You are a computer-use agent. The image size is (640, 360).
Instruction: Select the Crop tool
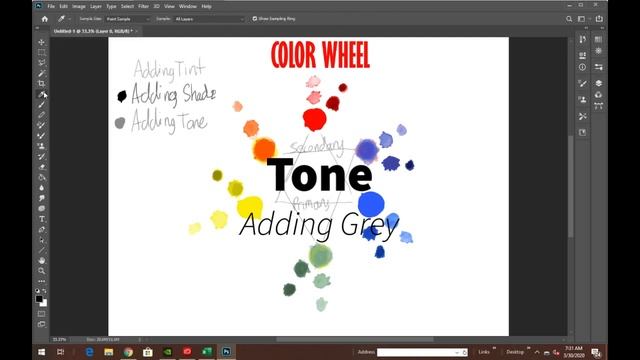click(x=42, y=84)
